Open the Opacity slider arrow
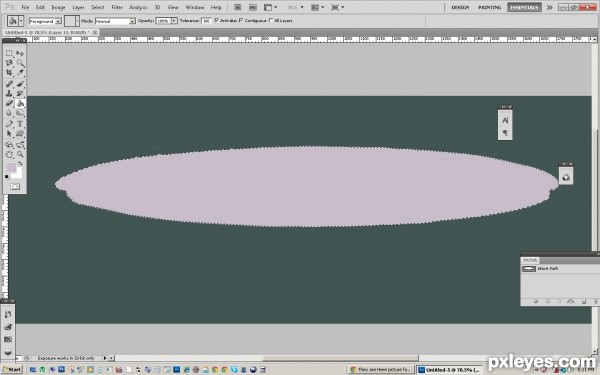The image size is (600, 375). point(174,21)
